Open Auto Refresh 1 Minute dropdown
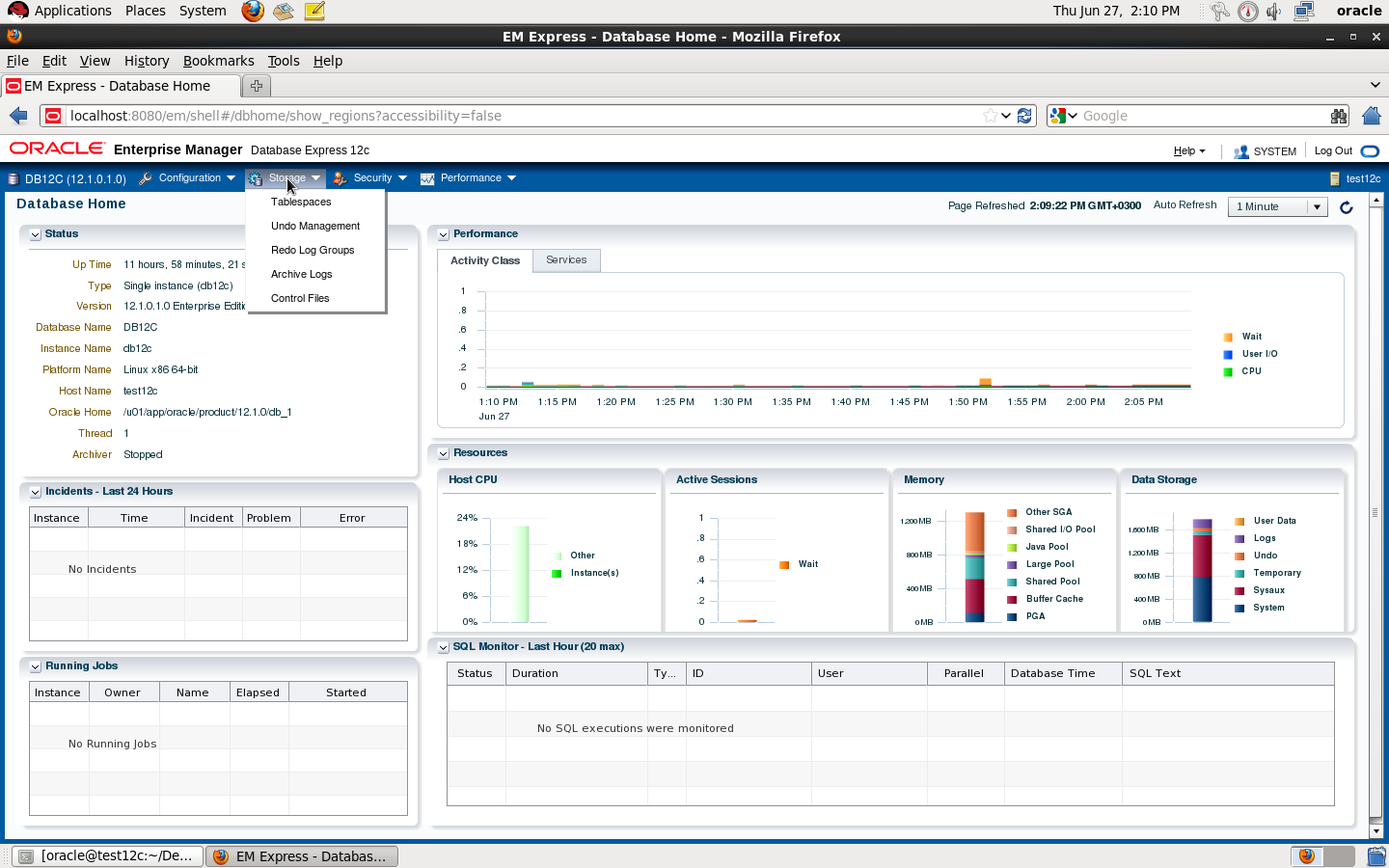Image resolution: width=1389 pixels, height=868 pixels. pyautogui.click(x=1277, y=206)
